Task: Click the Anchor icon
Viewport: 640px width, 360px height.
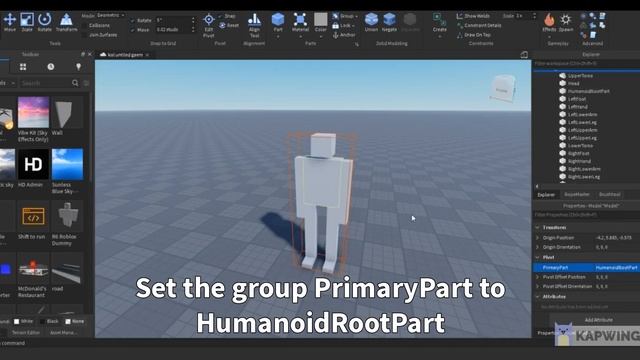Action: [336, 35]
